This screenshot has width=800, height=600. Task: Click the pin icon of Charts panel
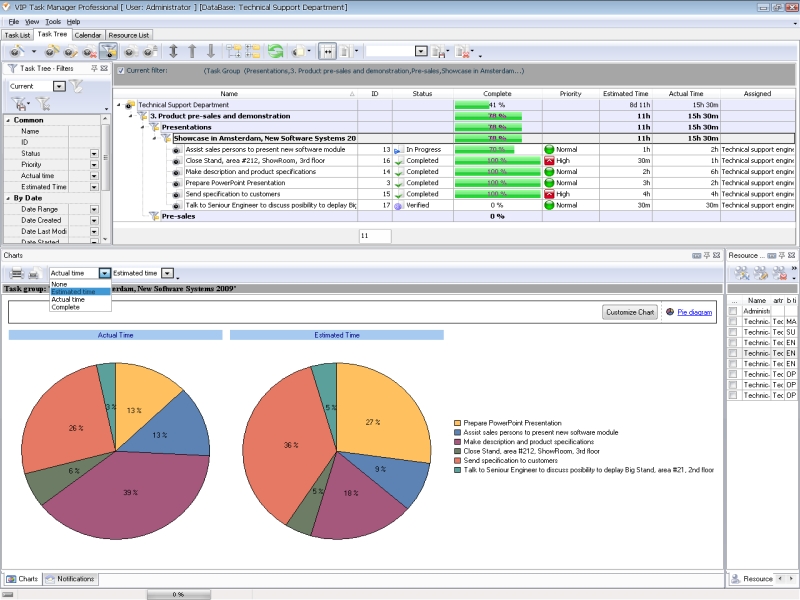(x=707, y=255)
